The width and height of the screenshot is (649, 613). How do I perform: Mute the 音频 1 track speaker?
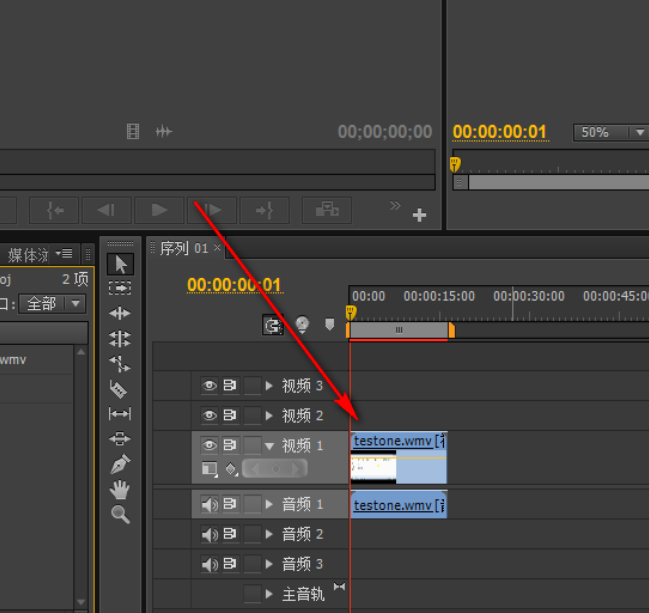[209, 505]
